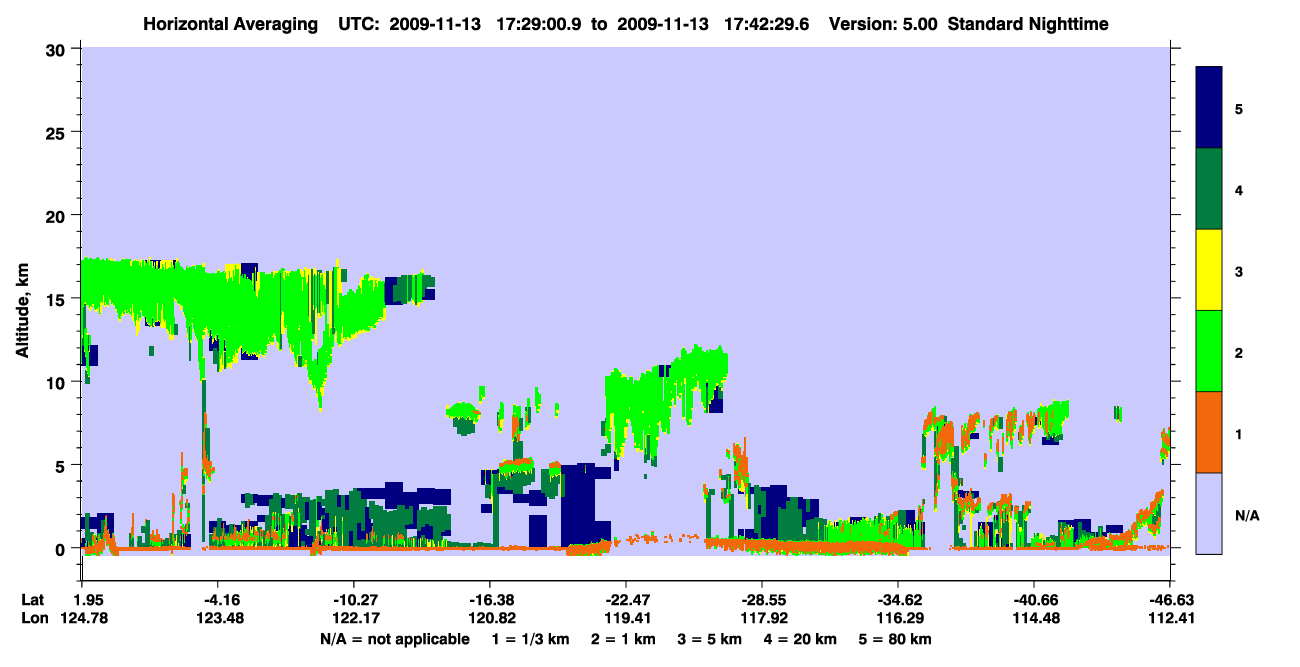
Task: Click longitude value 123.48
Action: pyautogui.click(x=218, y=618)
